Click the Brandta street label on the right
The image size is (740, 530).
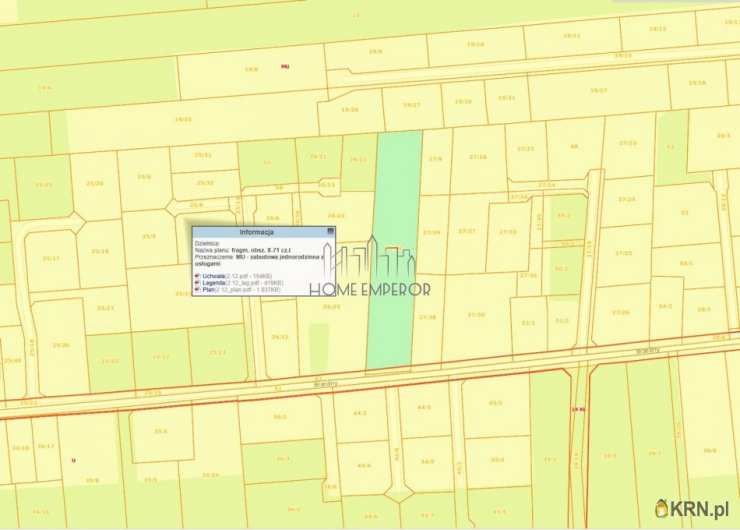point(648,351)
